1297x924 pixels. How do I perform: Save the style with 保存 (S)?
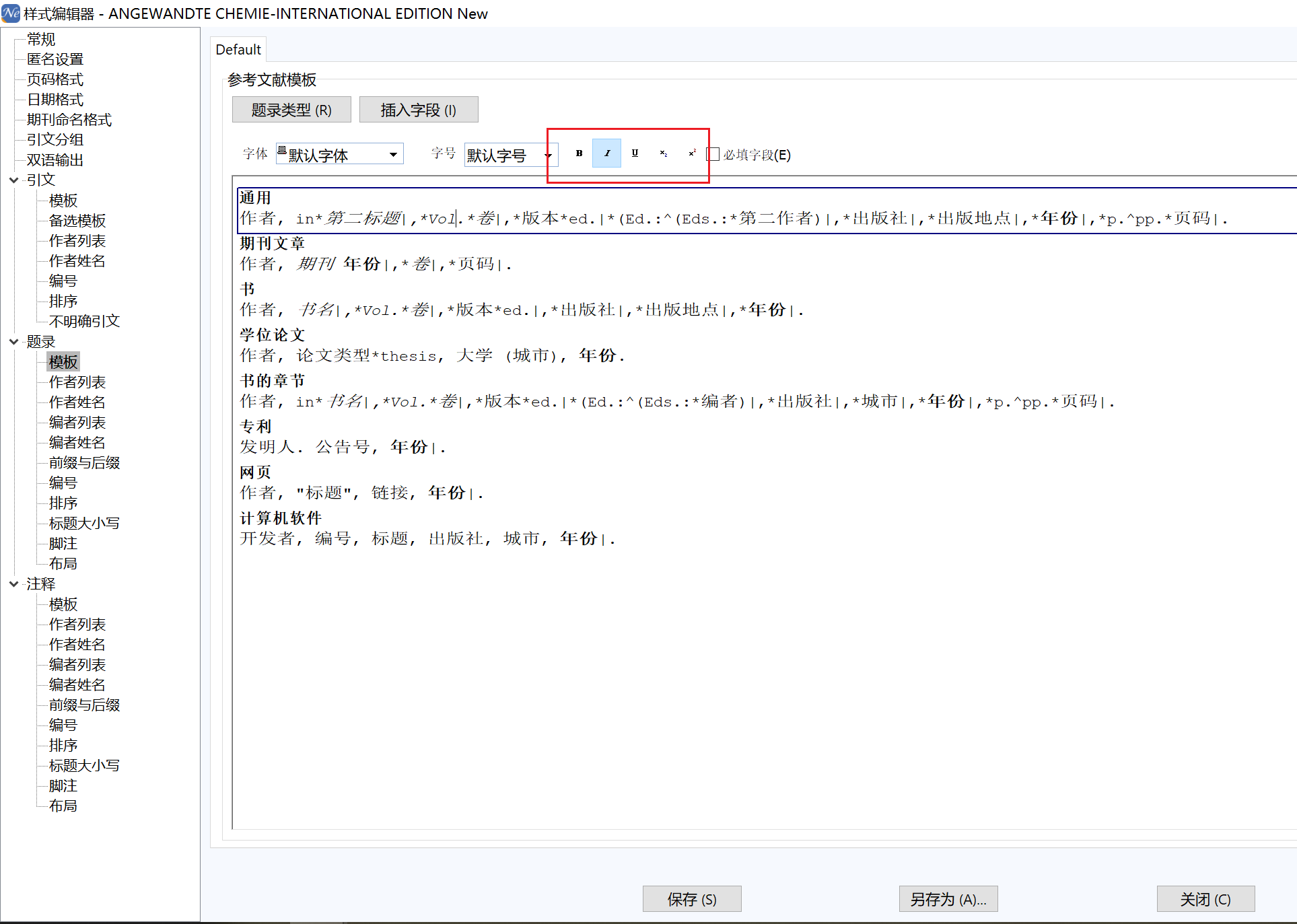pyautogui.click(x=692, y=899)
